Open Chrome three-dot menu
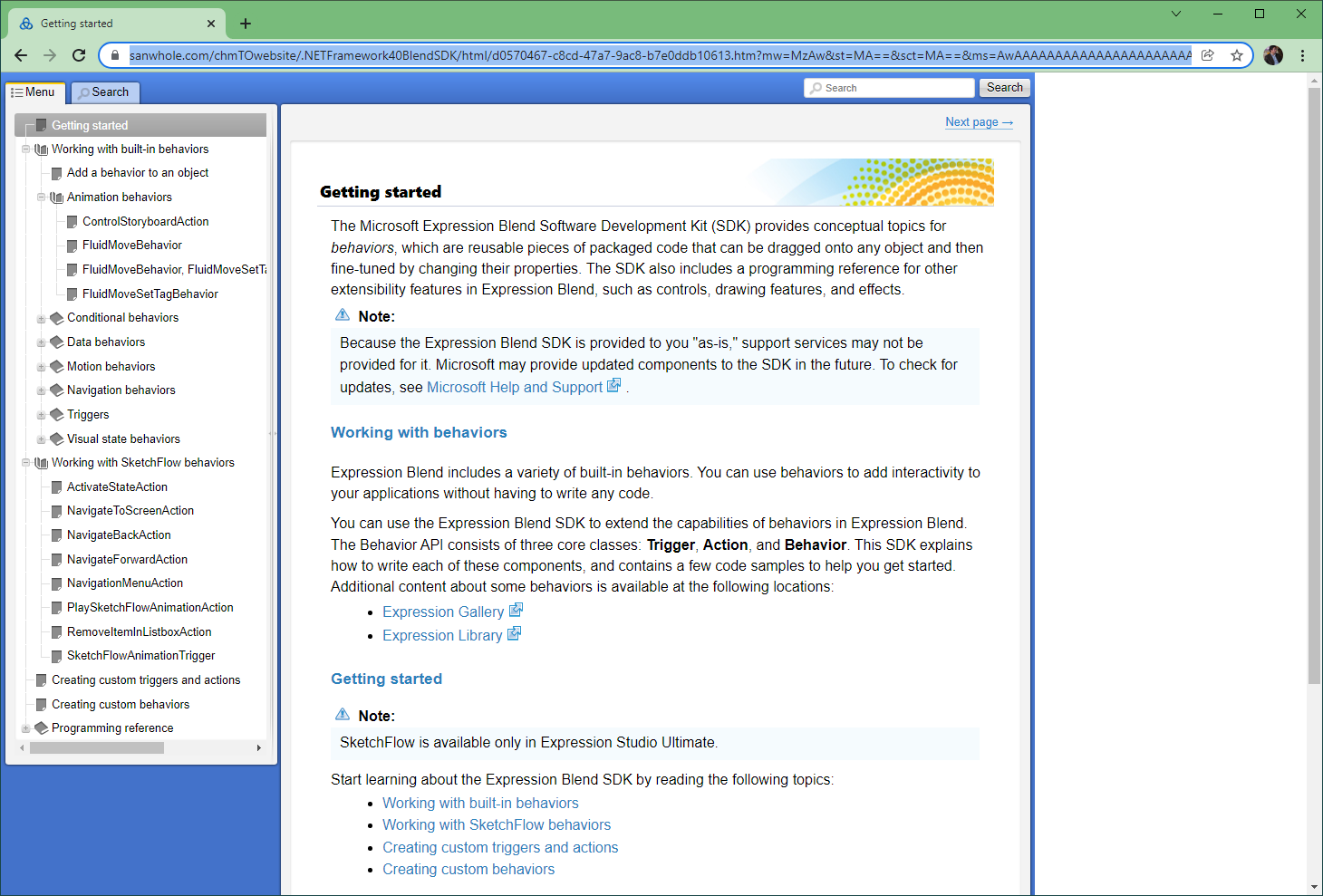1323x896 pixels. click(1303, 55)
